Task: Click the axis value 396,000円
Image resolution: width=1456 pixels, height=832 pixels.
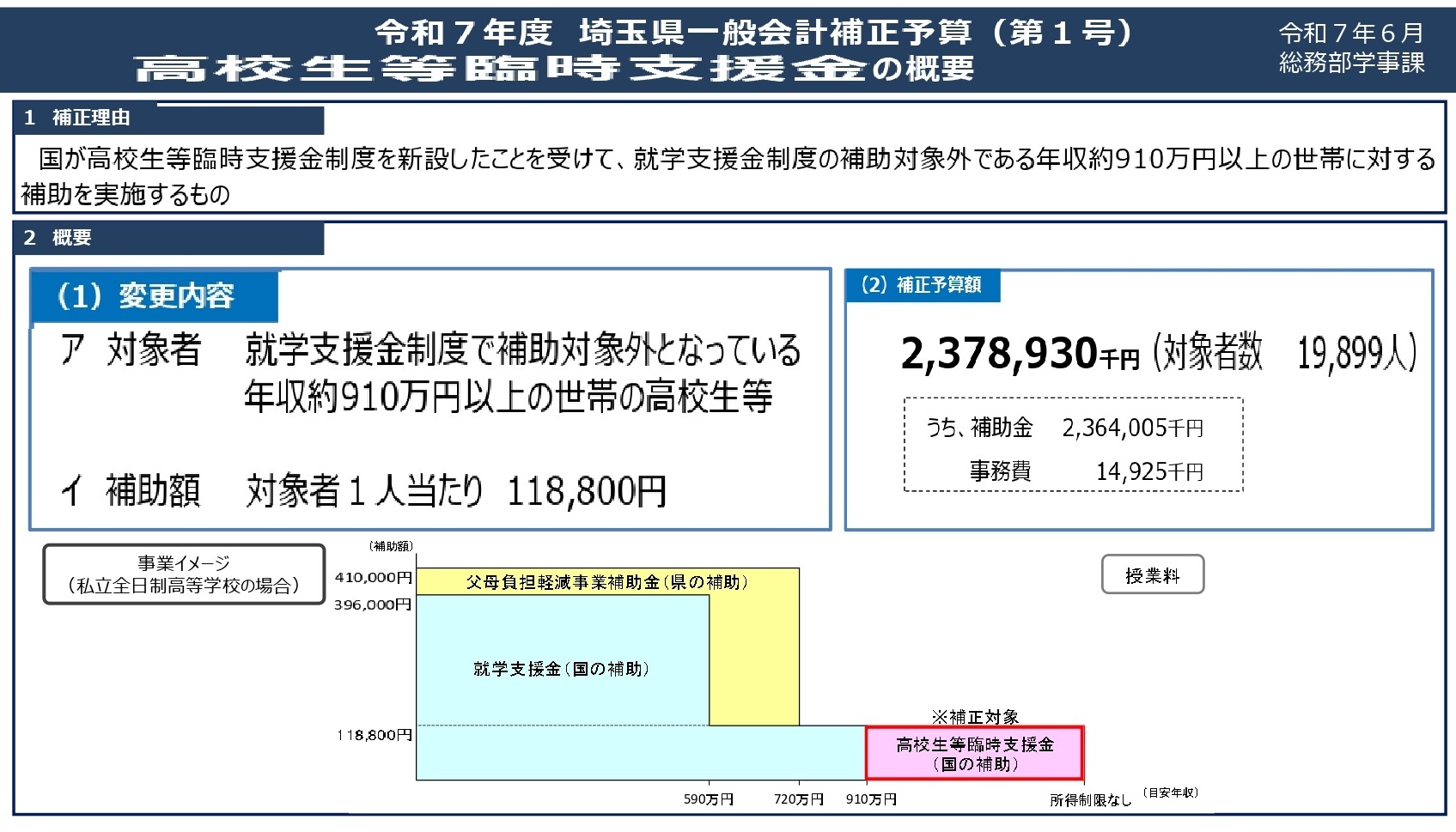Action: [x=374, y=605]
